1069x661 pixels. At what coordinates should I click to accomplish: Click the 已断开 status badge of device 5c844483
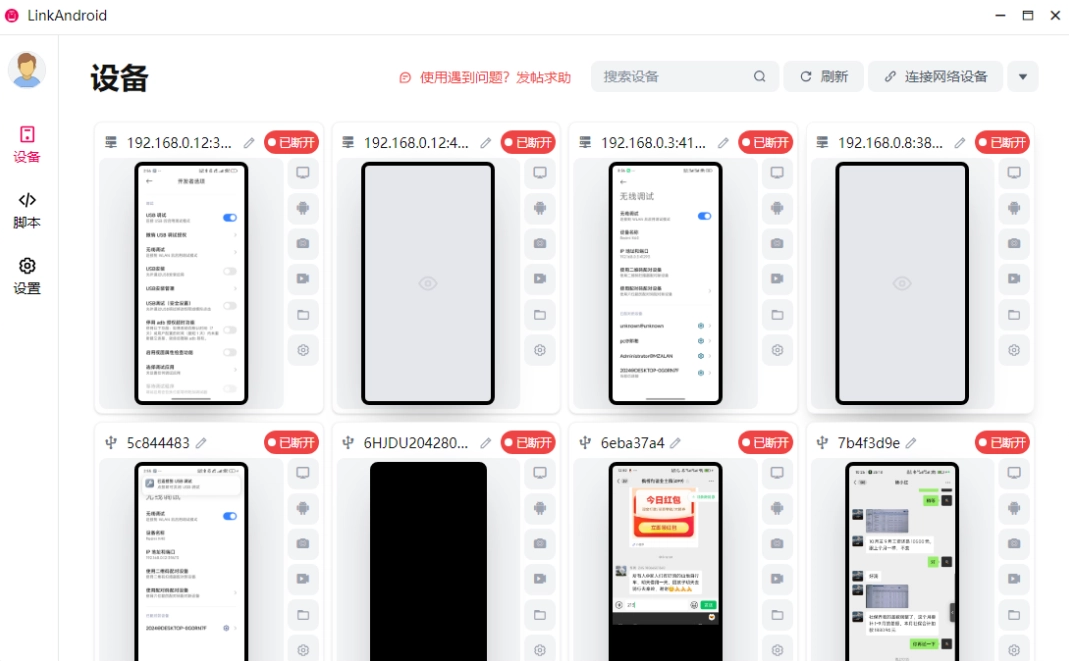[290, 442]
